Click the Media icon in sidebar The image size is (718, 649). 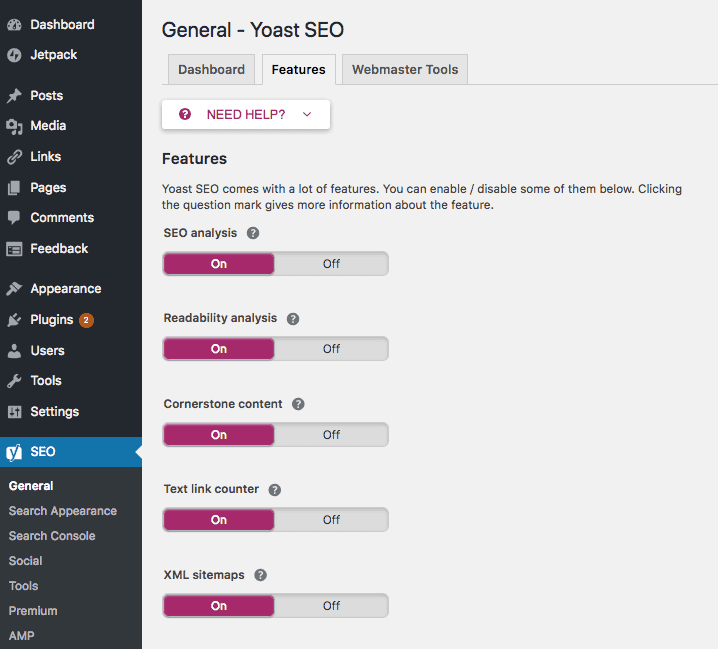[x=14, y=126]
